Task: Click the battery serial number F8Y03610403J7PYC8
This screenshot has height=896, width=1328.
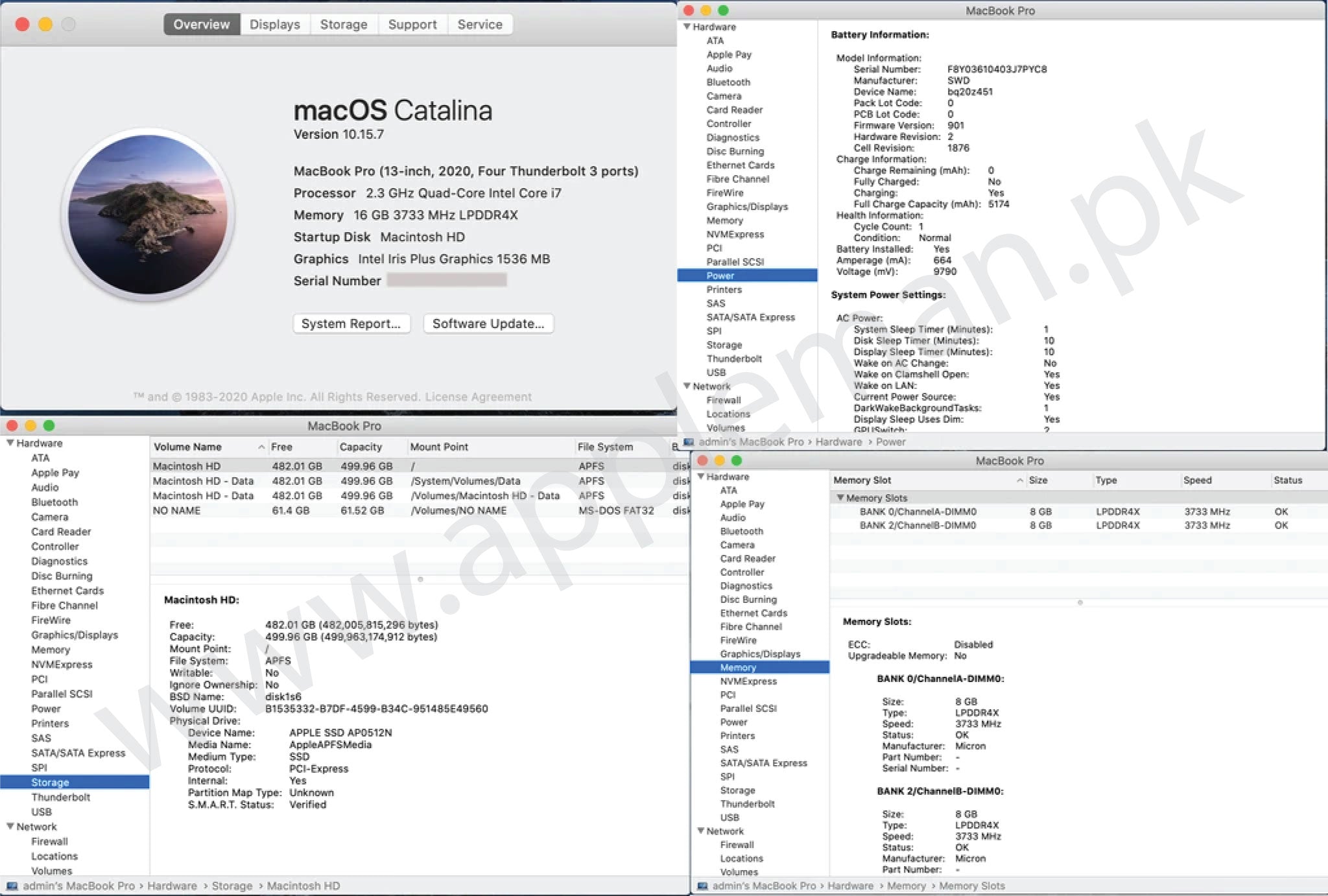Action: [x=997, y=69]
